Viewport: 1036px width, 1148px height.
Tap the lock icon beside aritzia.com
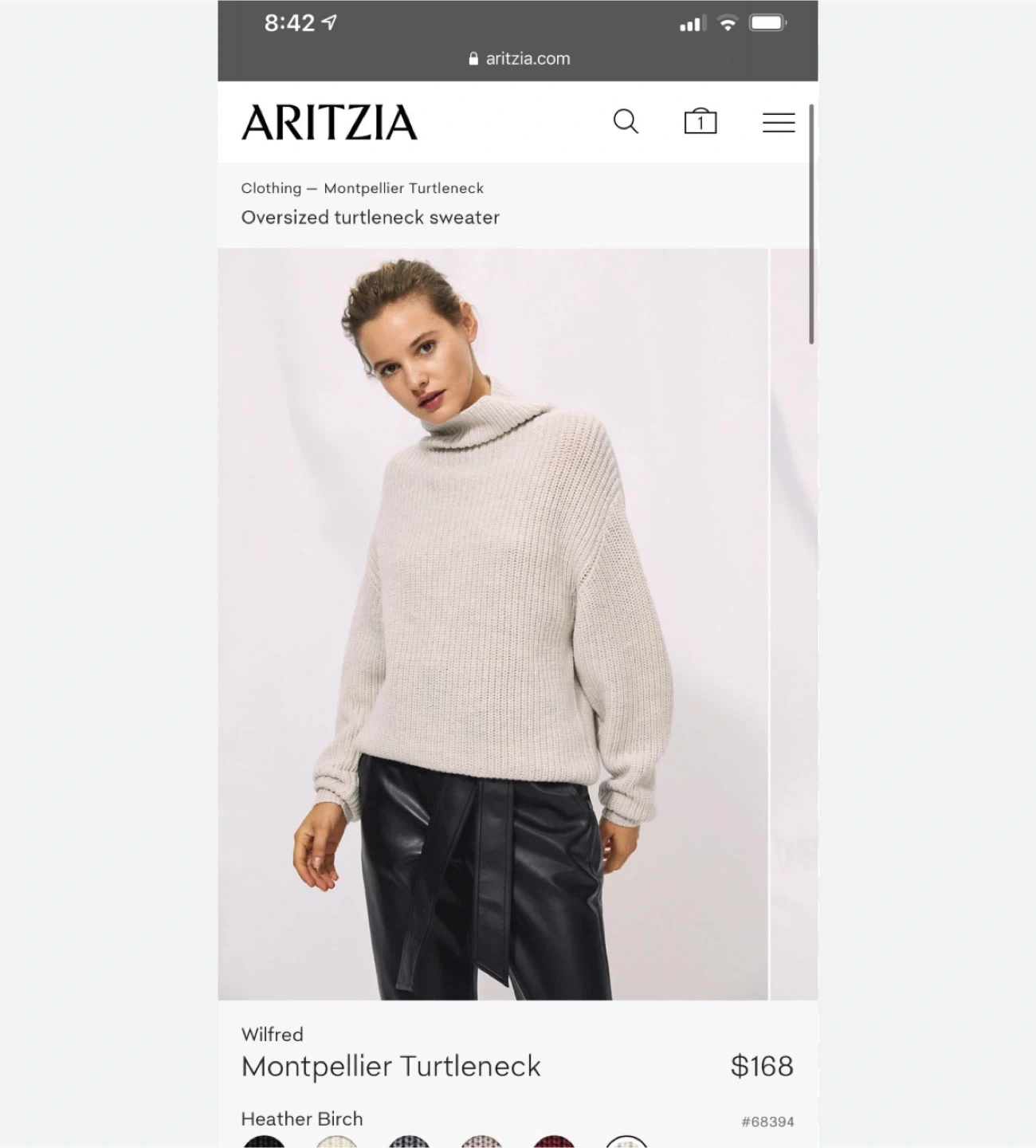473,58
